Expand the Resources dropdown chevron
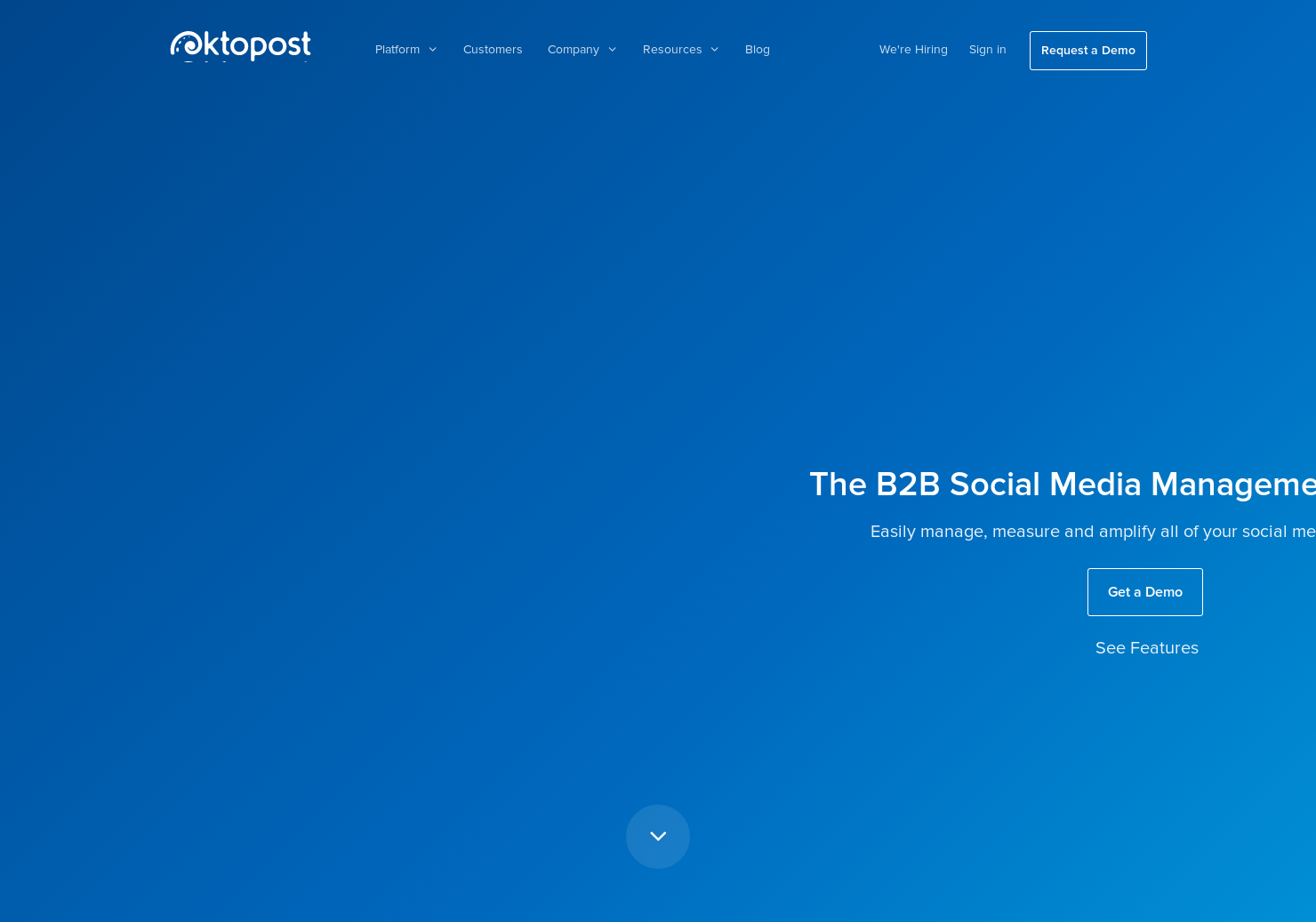Image resolution: width=1316 pixels, height=922 pixels. point(714,50)
